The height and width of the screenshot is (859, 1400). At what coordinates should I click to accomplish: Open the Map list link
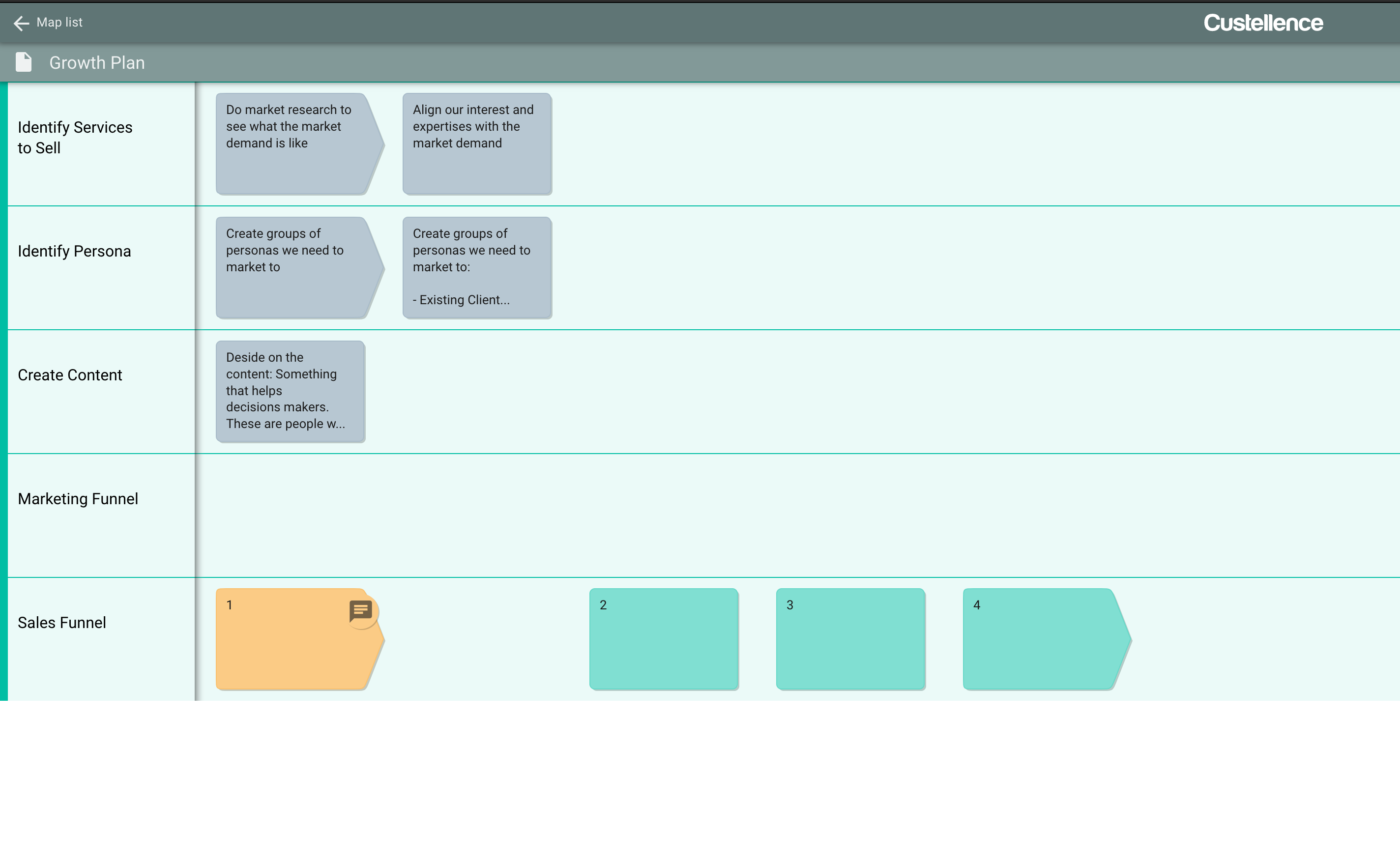coord(59,22)
